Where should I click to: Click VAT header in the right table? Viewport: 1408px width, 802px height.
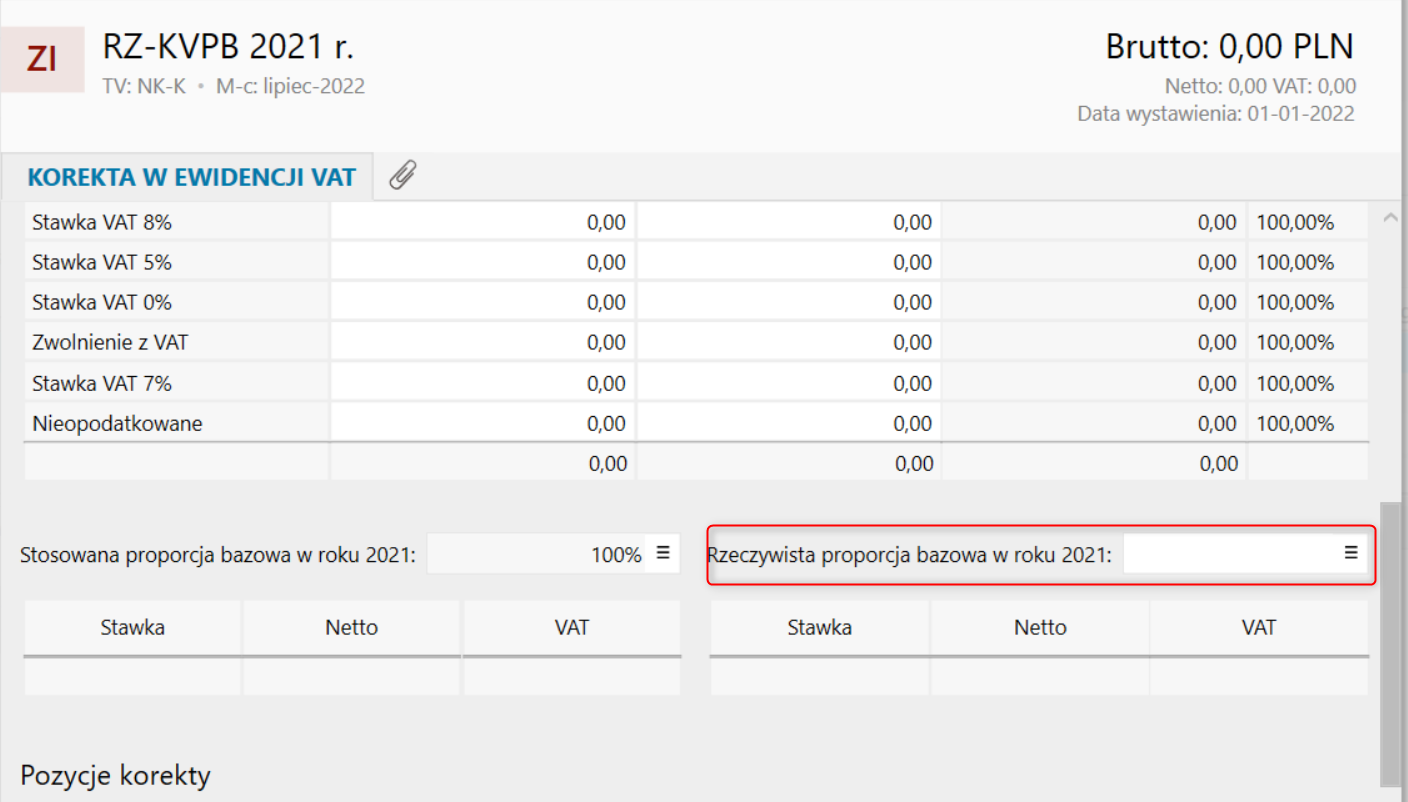point(1259,628)
